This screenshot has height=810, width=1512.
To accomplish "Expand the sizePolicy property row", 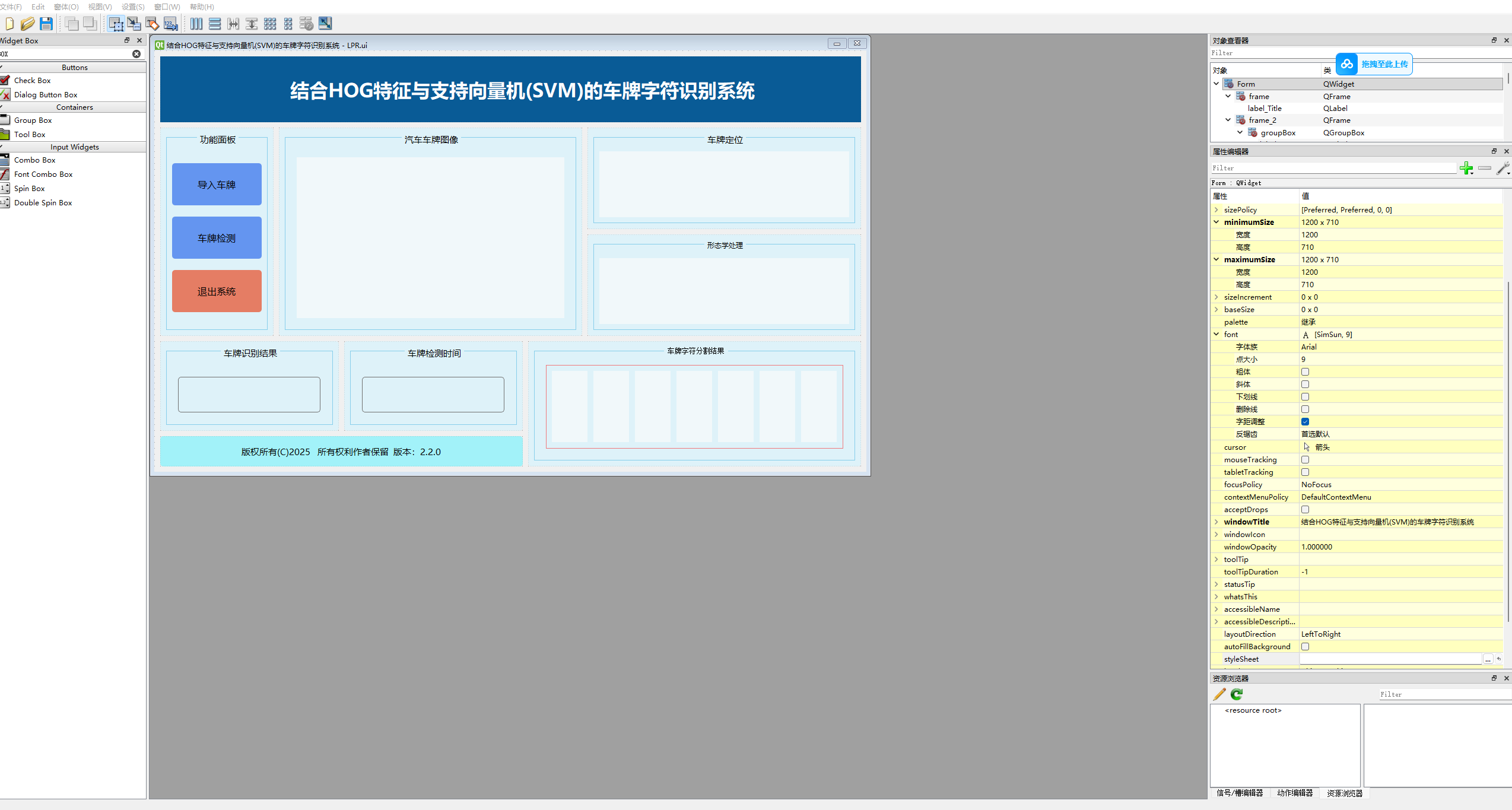I will 1216,210.
